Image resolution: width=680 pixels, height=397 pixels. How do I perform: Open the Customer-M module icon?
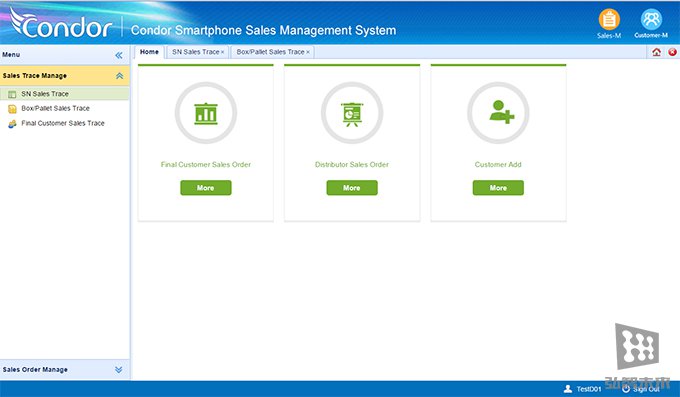[651, 20]
